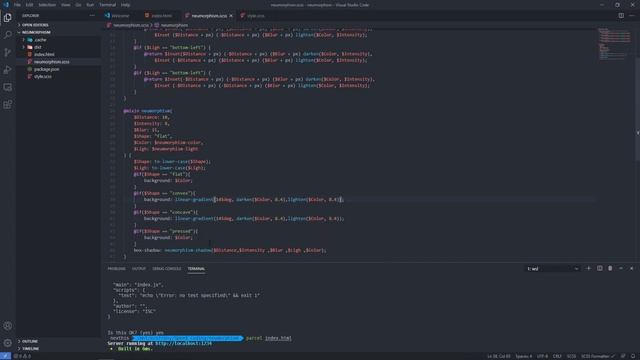Open editor more actions ellipsis

[x=631, y=16]
